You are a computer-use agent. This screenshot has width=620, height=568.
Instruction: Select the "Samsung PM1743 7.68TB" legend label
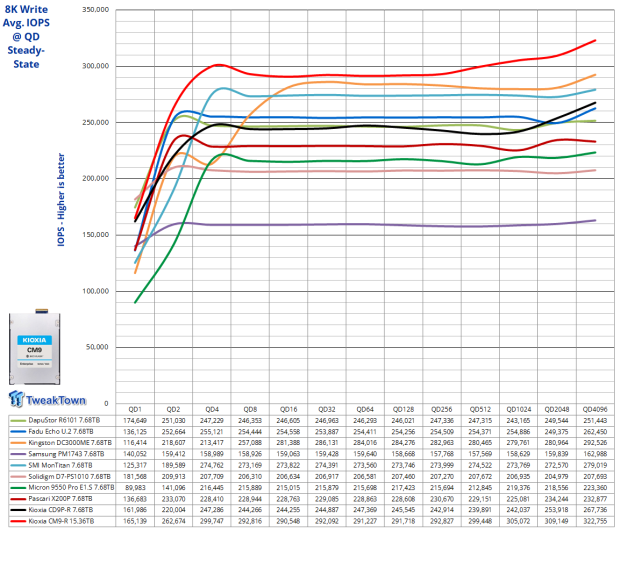tap(66, 454)
